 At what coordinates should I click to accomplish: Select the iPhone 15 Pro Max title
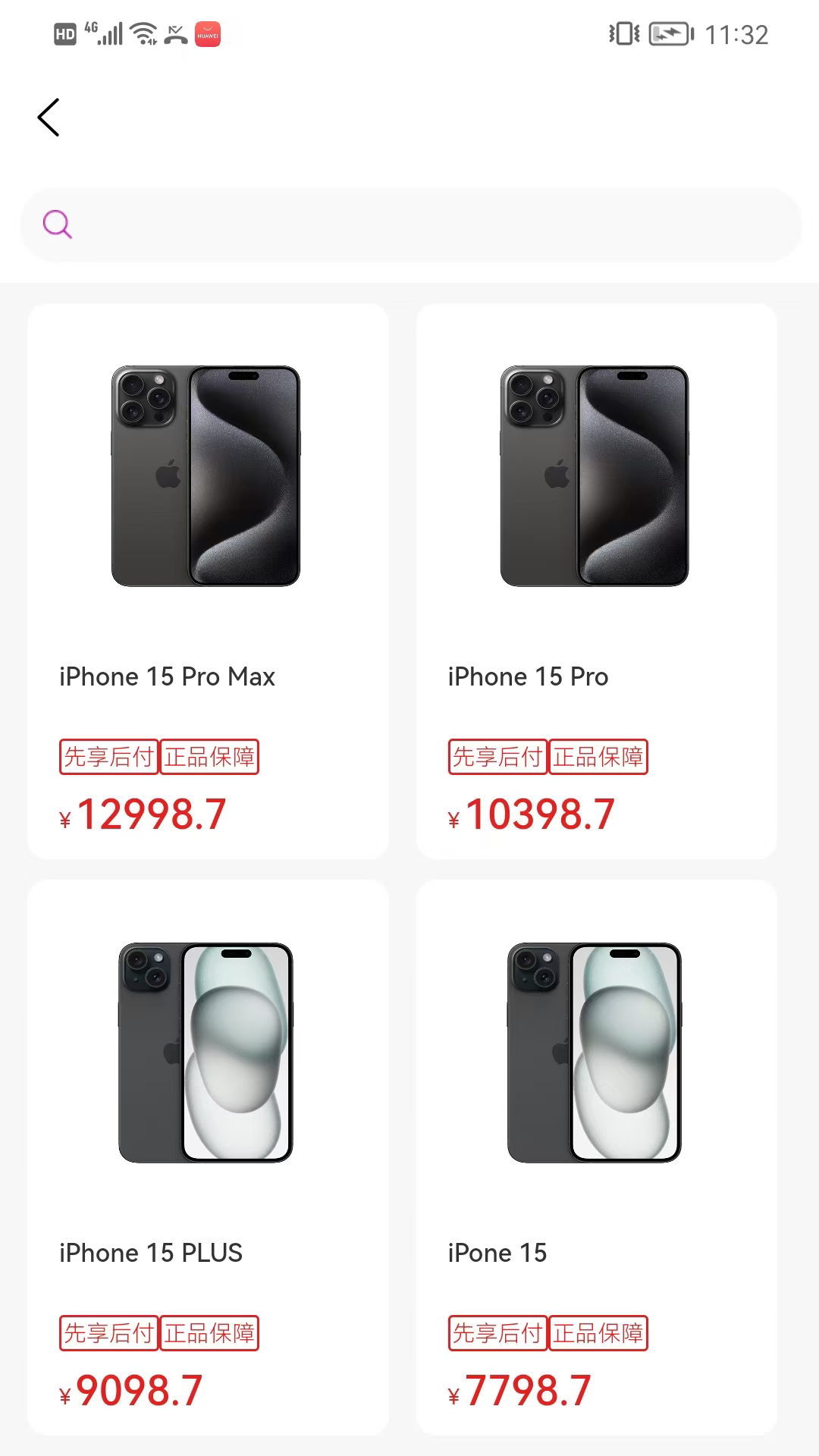pyautogui.click(x=167, y=676)
